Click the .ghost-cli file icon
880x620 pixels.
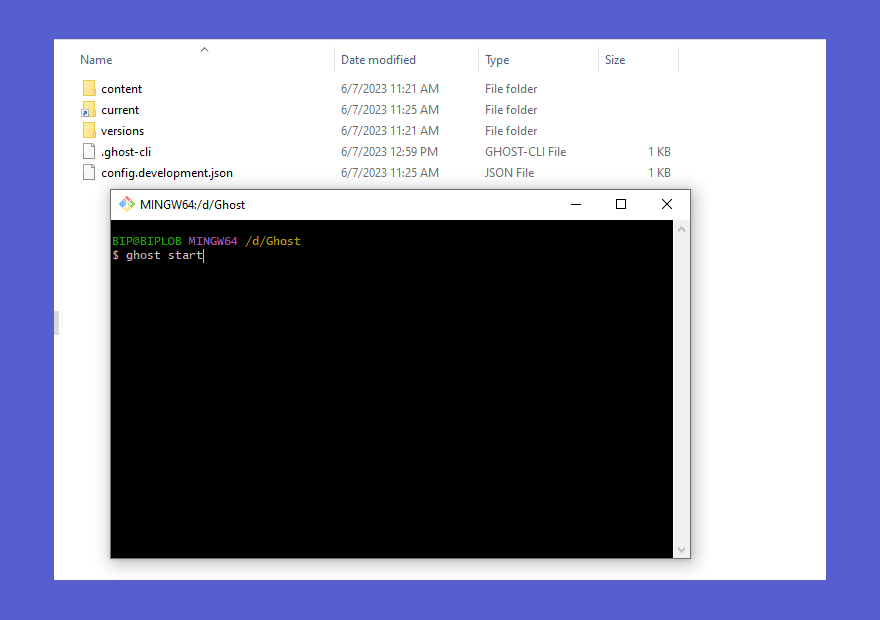coord(89,151)
